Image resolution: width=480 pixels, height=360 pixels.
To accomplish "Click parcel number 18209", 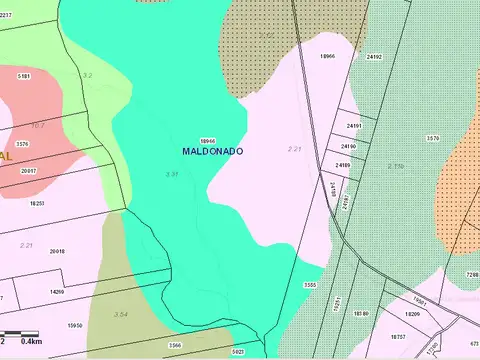I will [x=412, y=314].
